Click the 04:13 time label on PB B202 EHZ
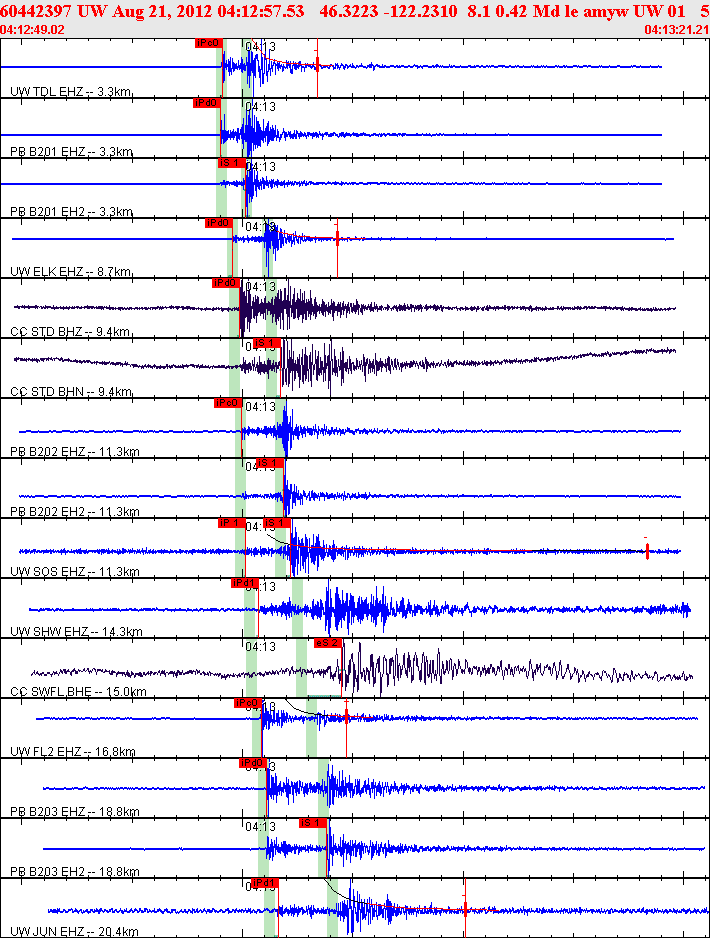710x938 pixels. click(x=261, y=407)
